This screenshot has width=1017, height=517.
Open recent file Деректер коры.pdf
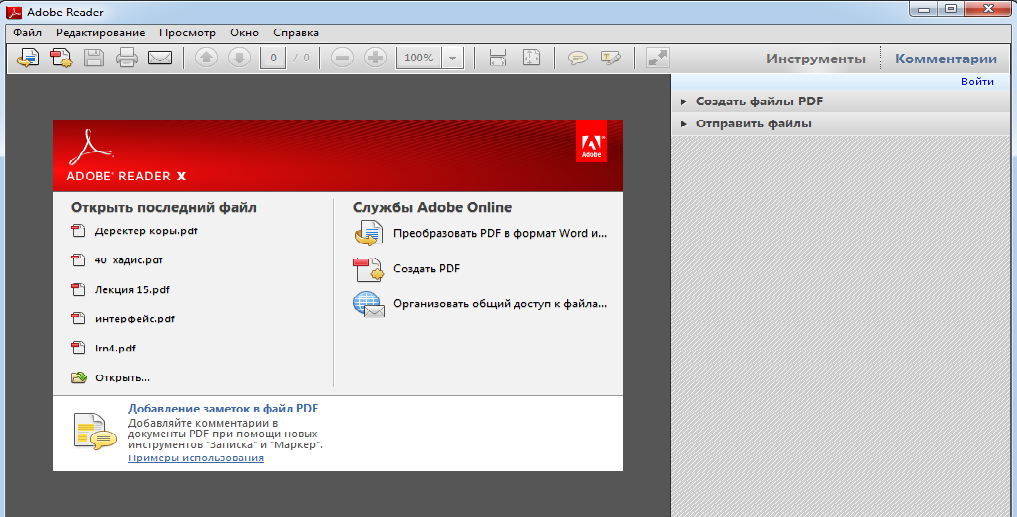pos(146,231)
